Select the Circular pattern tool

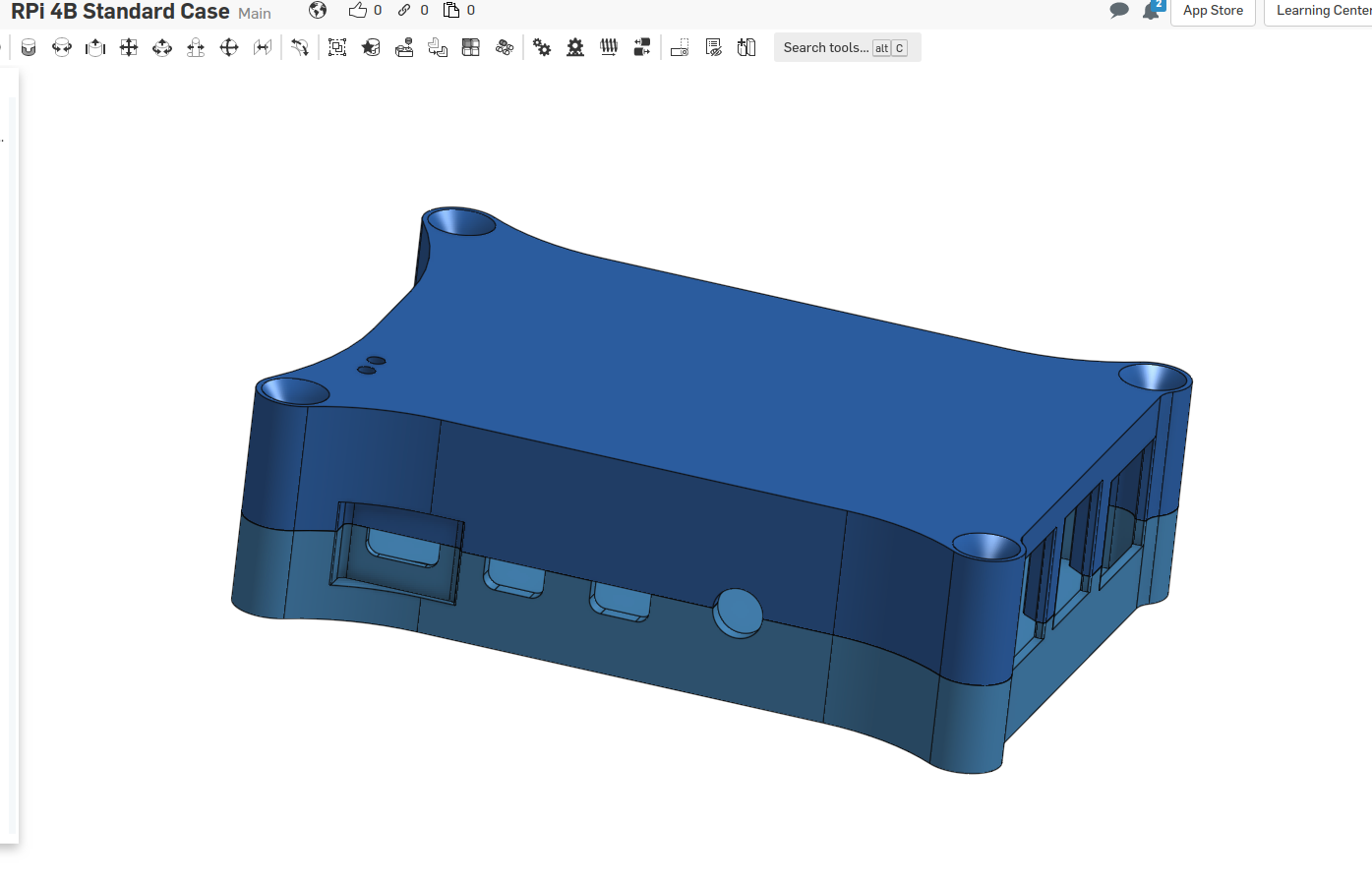(x=505, y=47)
